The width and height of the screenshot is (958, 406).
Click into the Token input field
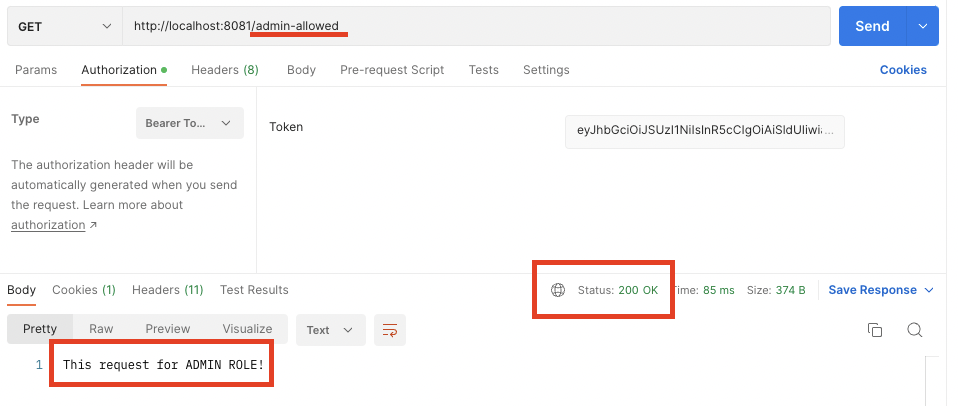[x=705, y=130]
